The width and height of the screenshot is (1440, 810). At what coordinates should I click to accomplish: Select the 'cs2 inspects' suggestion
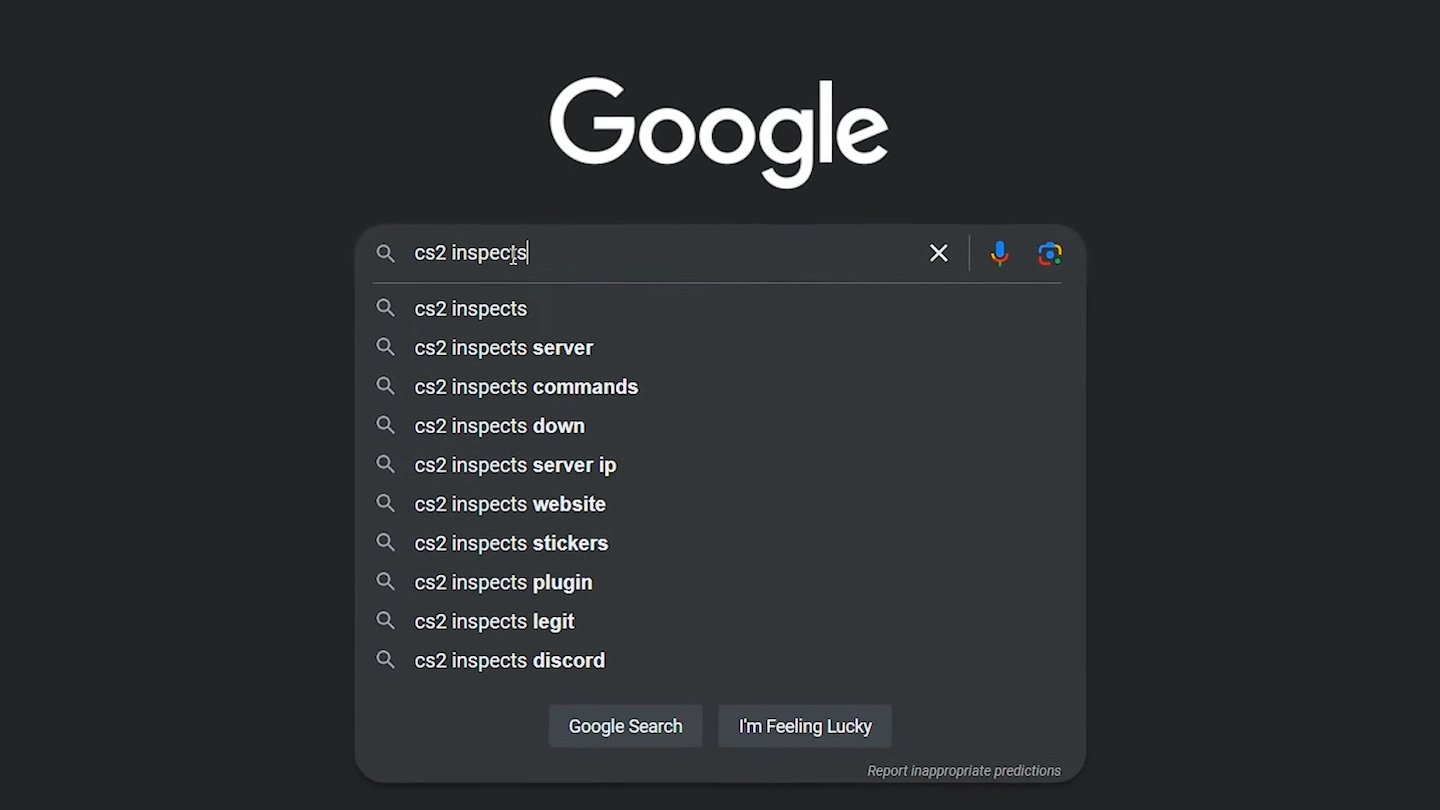click(720, 309)
